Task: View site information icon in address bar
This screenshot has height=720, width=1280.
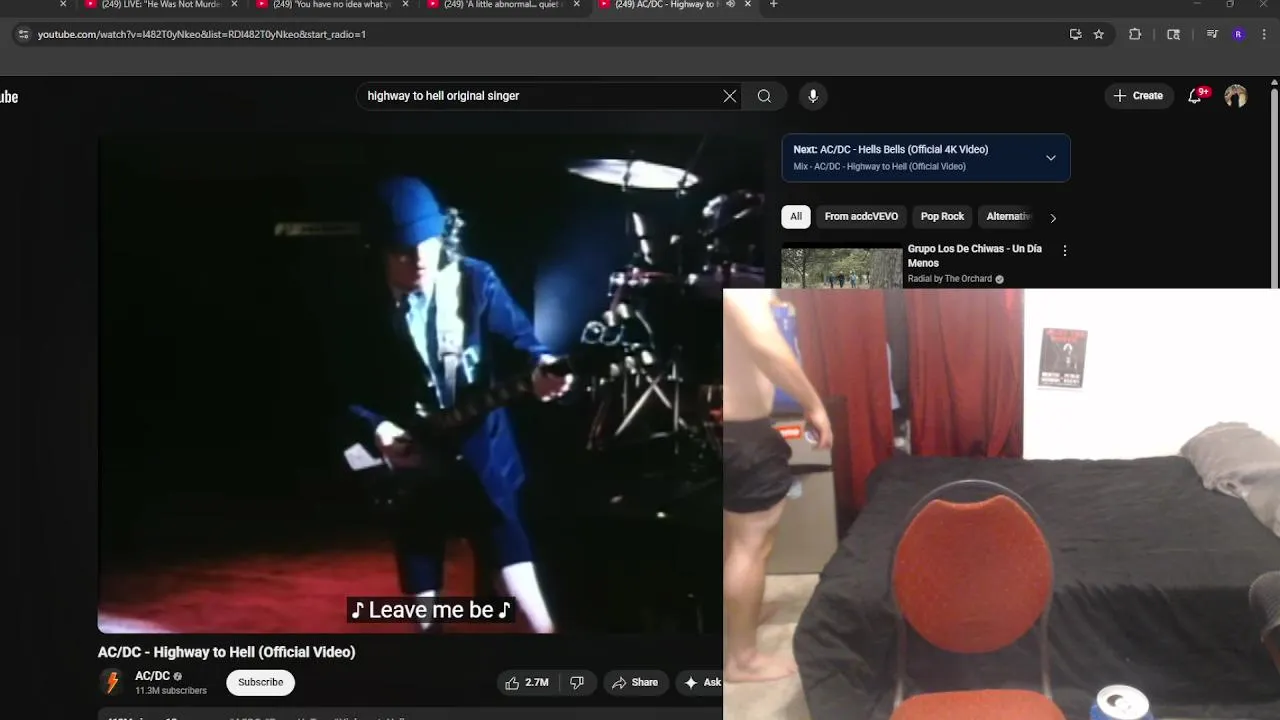Action: 24,34
